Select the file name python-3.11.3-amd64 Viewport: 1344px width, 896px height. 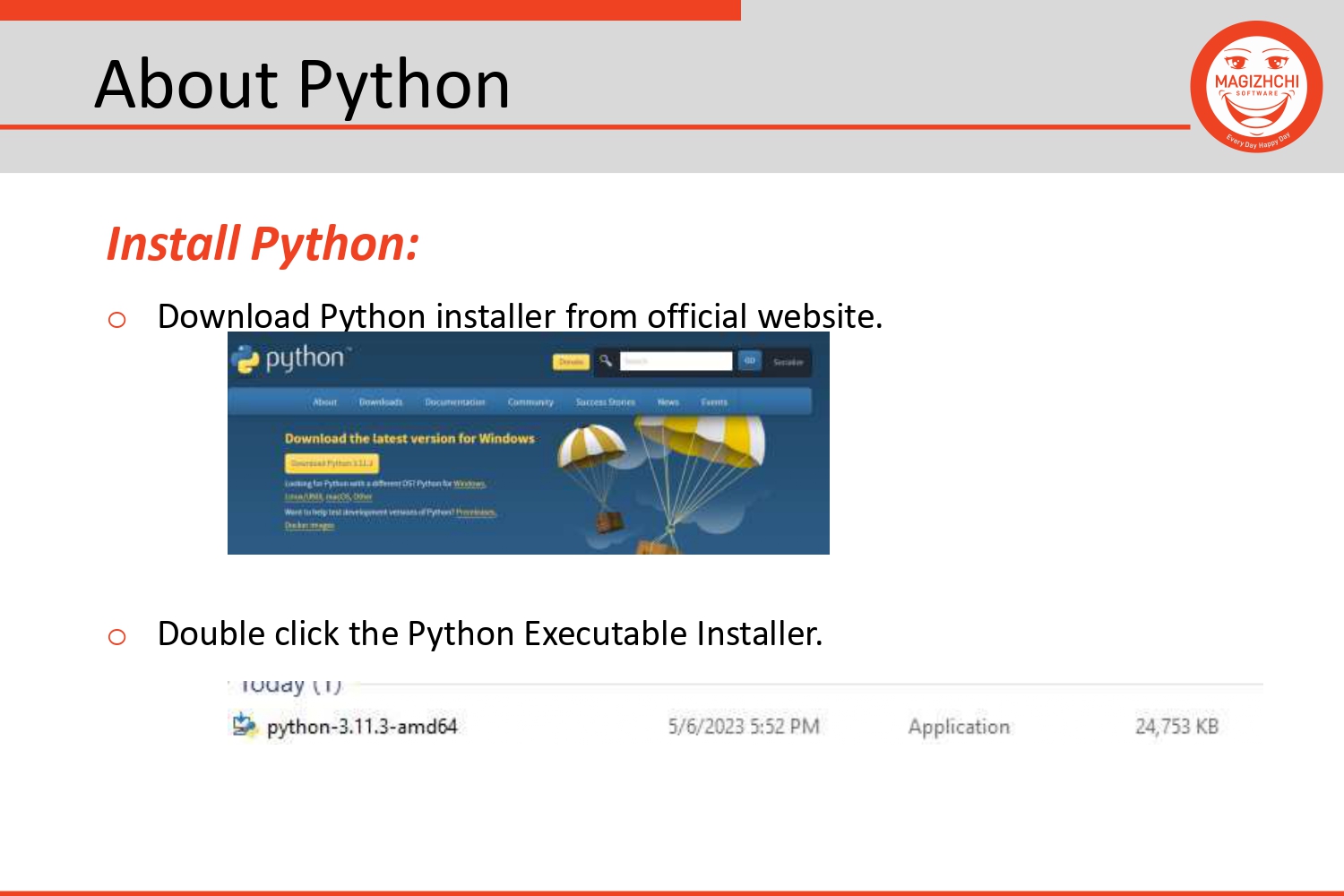(362, 727)
